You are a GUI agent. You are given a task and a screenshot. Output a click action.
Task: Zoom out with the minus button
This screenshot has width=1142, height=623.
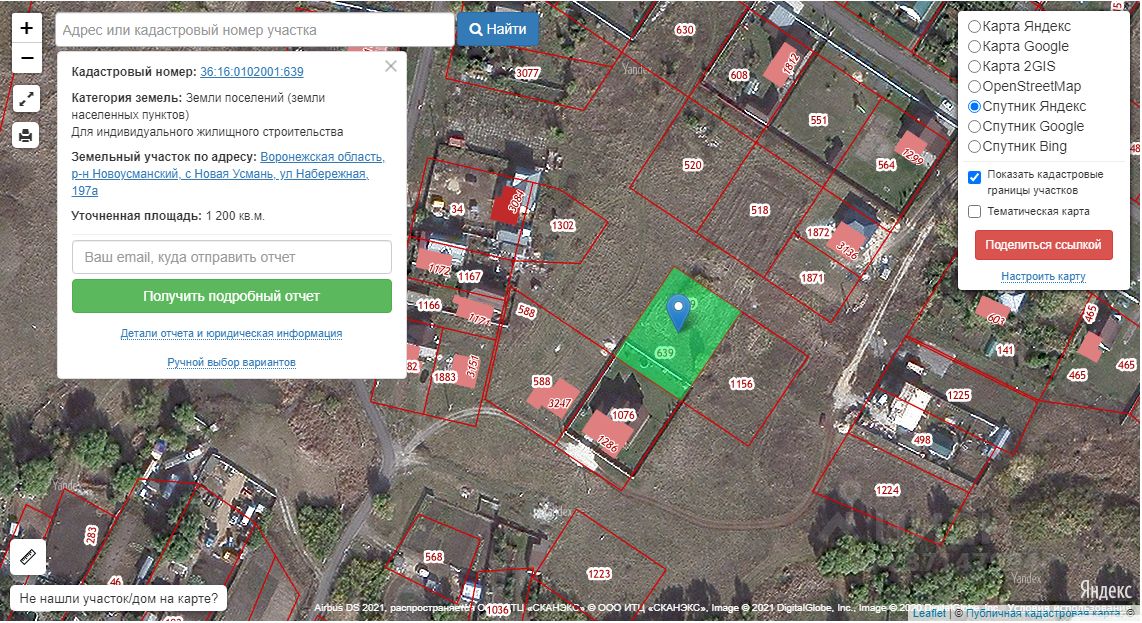(26, 58)
